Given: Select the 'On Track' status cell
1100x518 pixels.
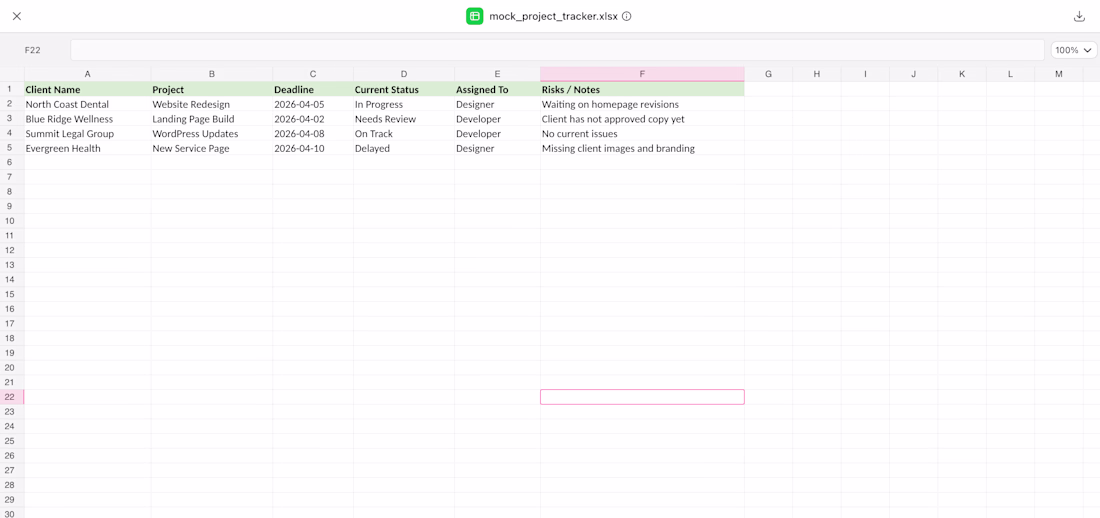Looking at the screenshot, I should (x=404, y=133).
